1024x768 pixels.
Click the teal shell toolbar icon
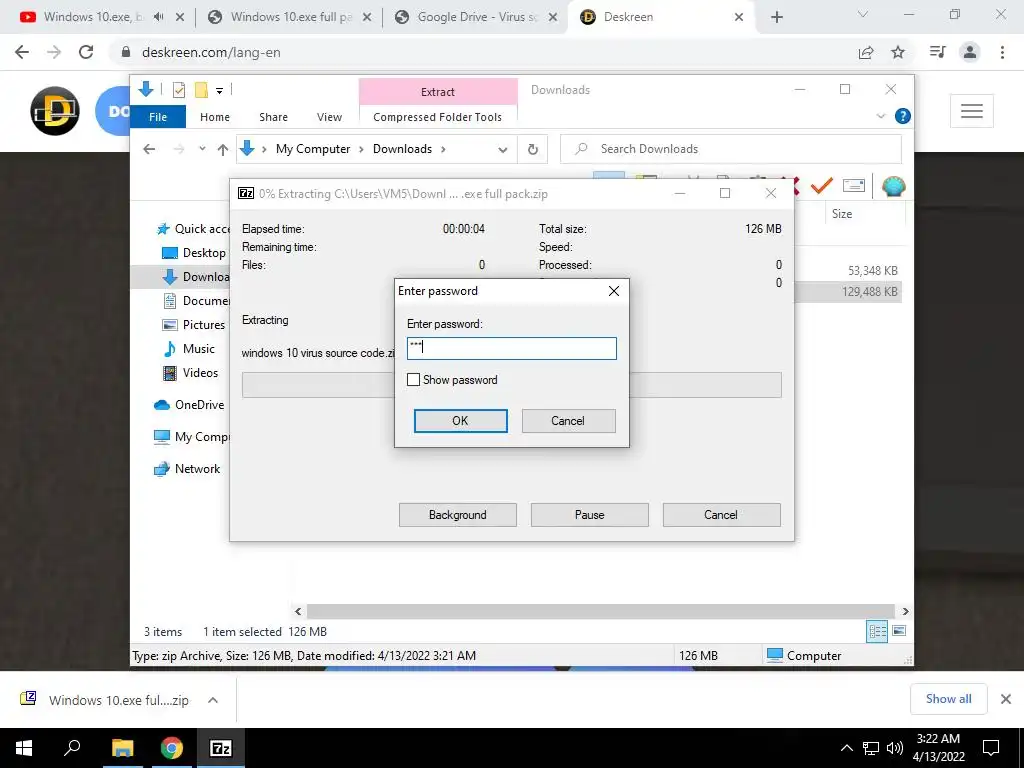[x=893, y=186]
